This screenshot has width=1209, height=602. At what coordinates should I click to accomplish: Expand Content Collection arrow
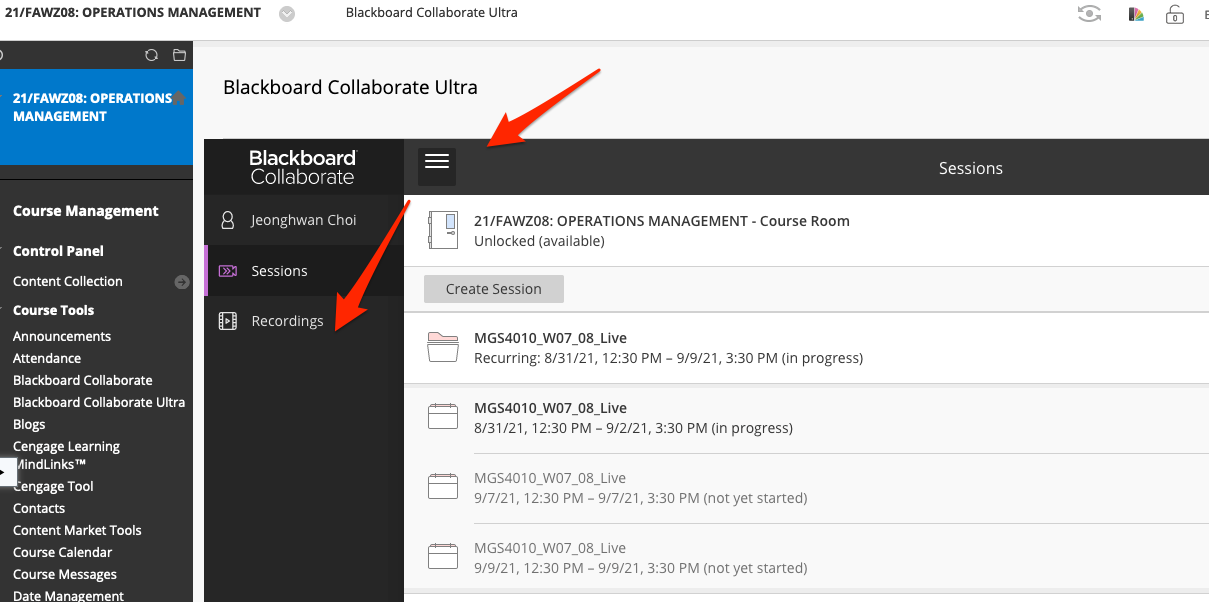point(182,282)
